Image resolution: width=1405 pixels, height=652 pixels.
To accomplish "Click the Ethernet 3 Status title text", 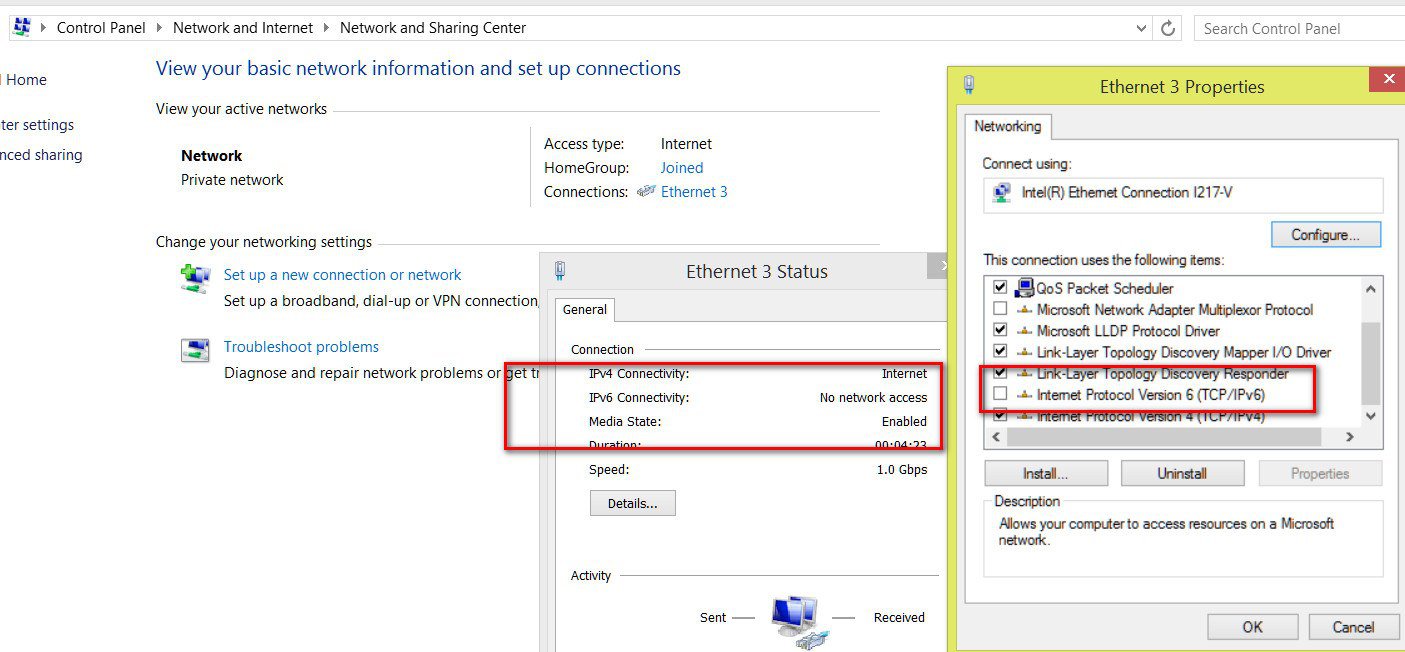I will [757, 271].
